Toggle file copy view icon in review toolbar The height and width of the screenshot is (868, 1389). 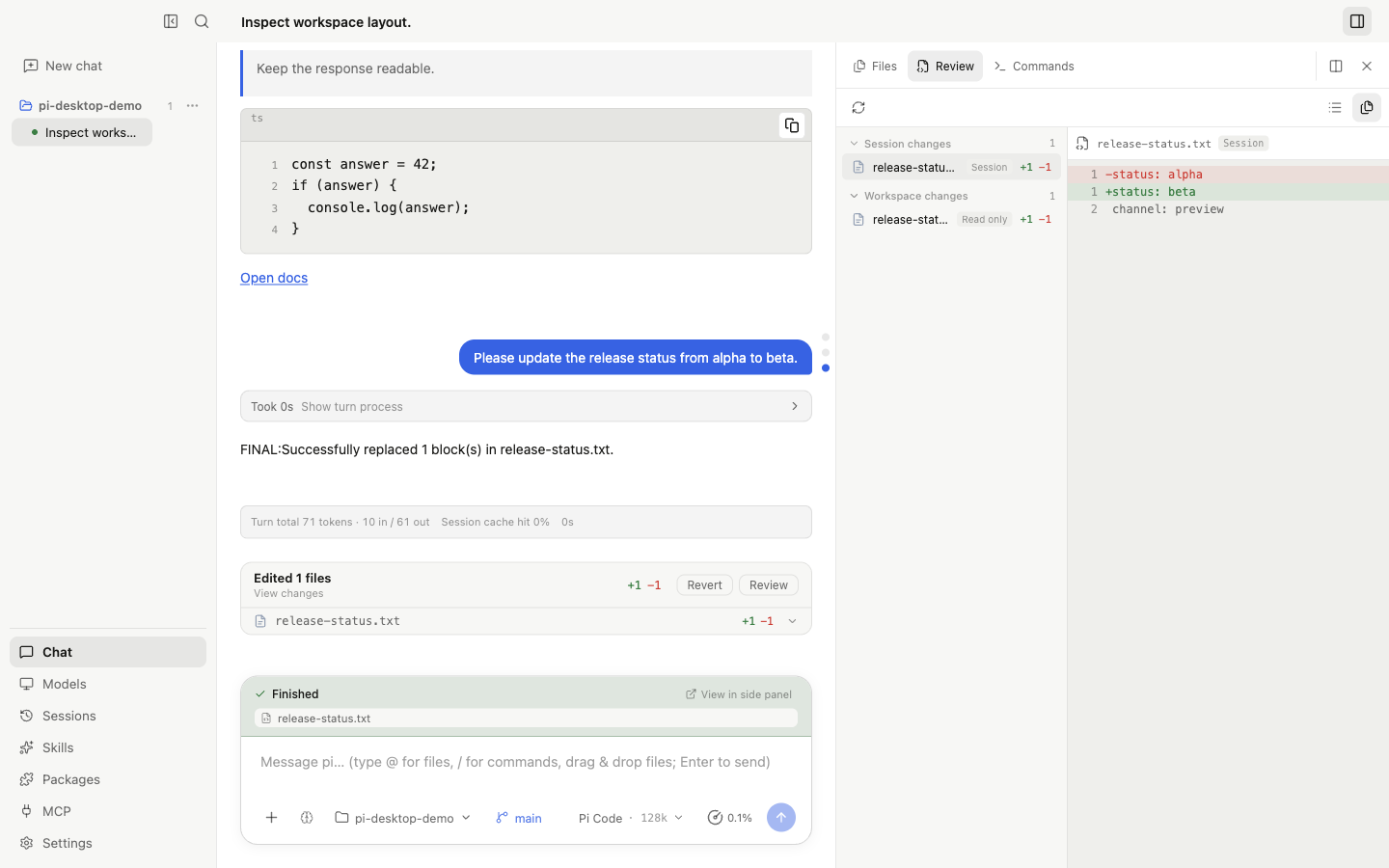(x=1367, y=108)
